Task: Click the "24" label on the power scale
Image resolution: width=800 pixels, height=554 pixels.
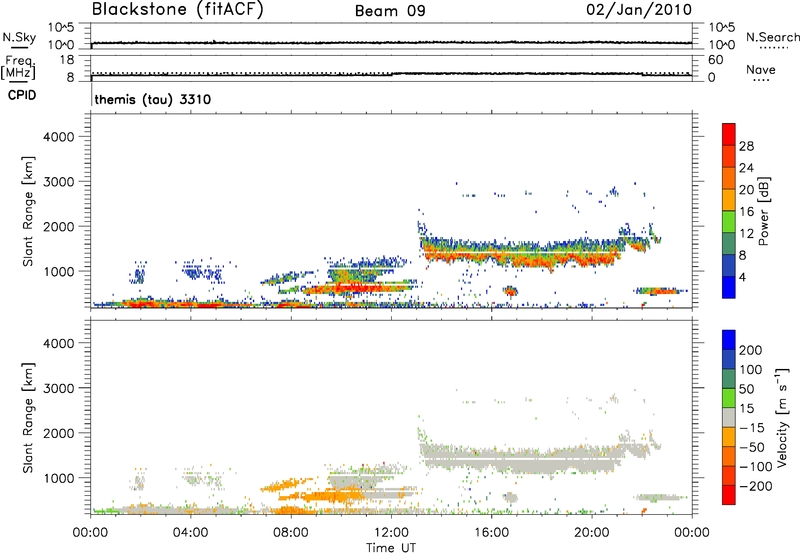Action: [x=746, y=168]
